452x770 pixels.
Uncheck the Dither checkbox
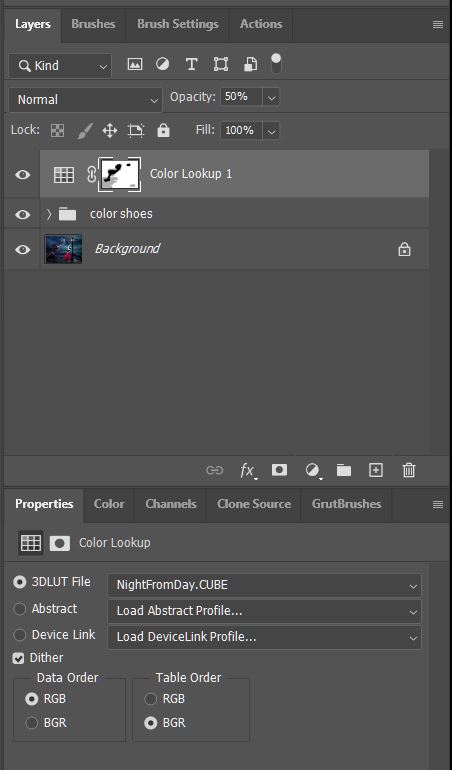coord(18,658)
